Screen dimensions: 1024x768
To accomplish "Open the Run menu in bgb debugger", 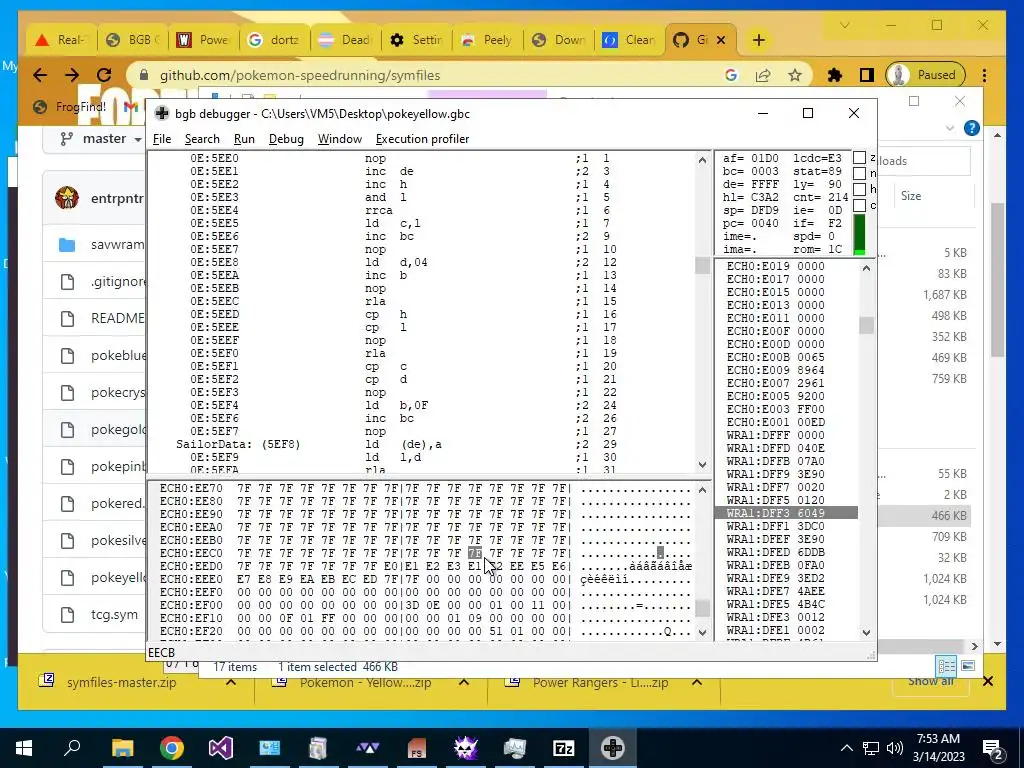I will tap(244, 139).
